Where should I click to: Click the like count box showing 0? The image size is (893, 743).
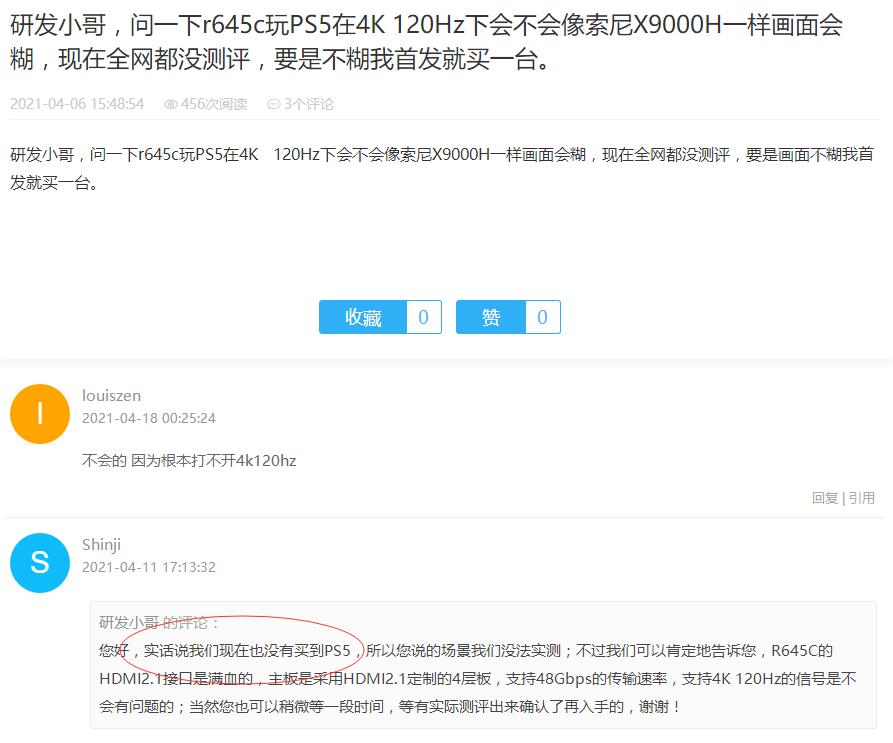tap(543, 317)
